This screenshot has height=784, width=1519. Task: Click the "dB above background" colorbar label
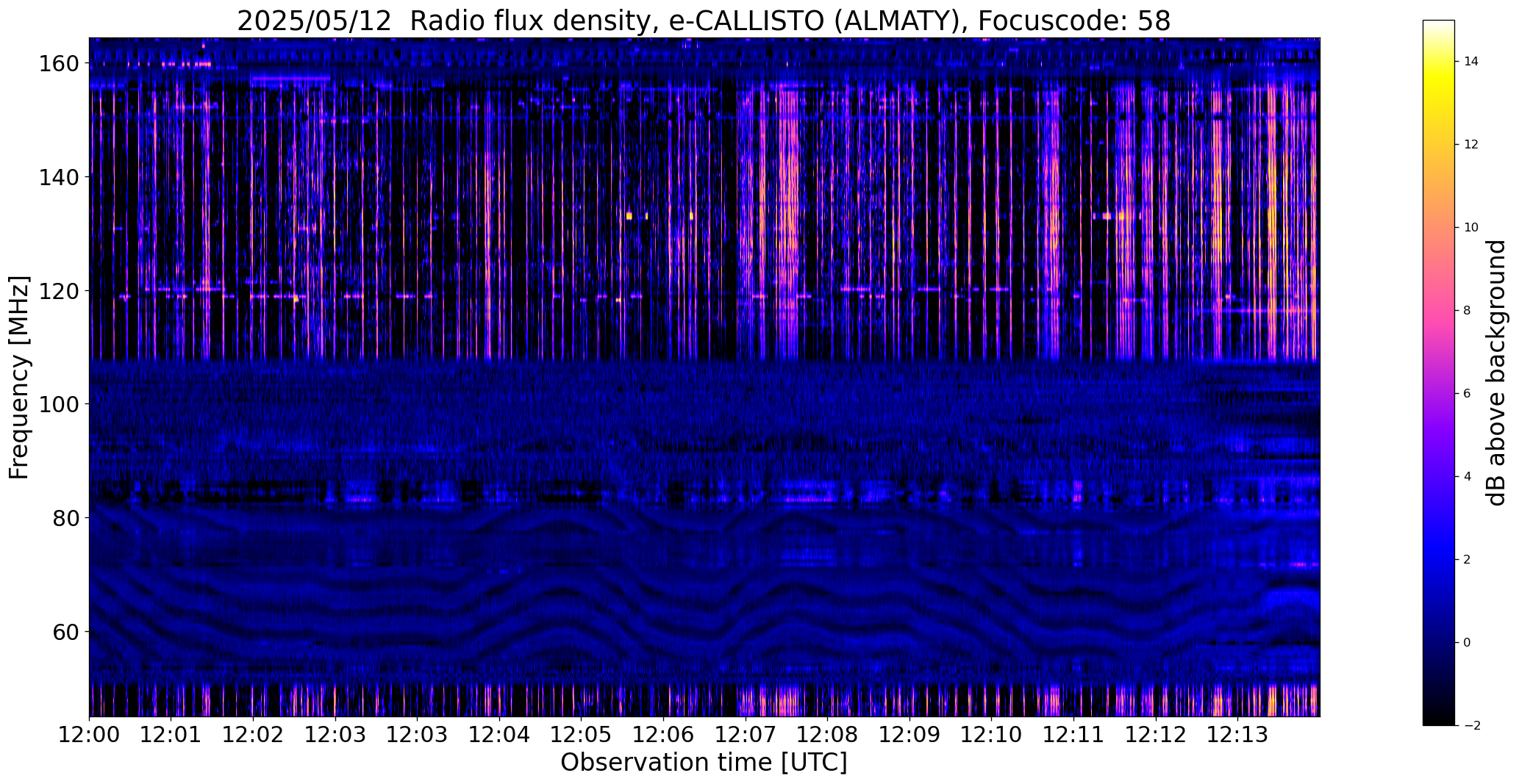(1496, 373)
